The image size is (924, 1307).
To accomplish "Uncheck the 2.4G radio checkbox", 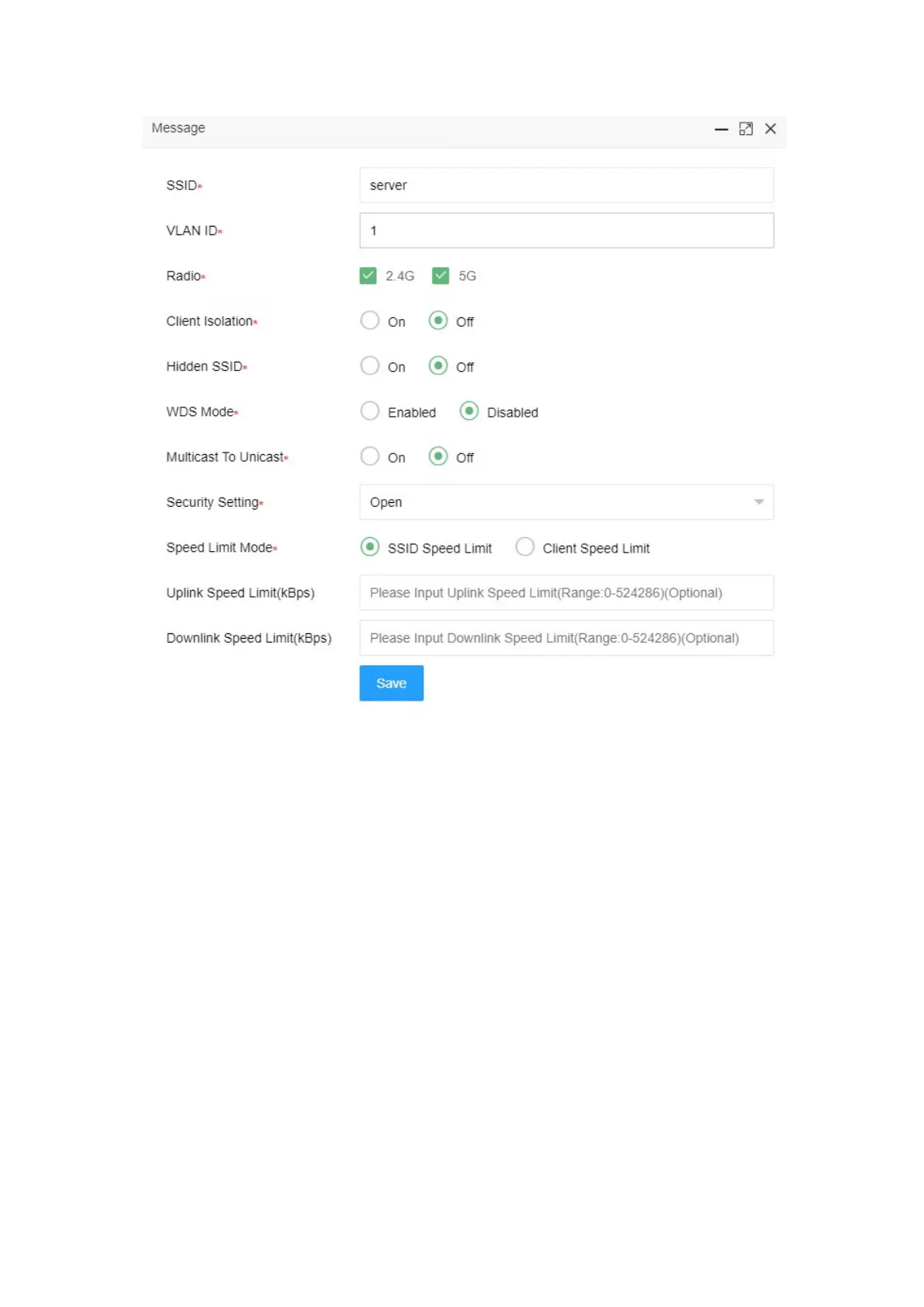I will point(368,276).
